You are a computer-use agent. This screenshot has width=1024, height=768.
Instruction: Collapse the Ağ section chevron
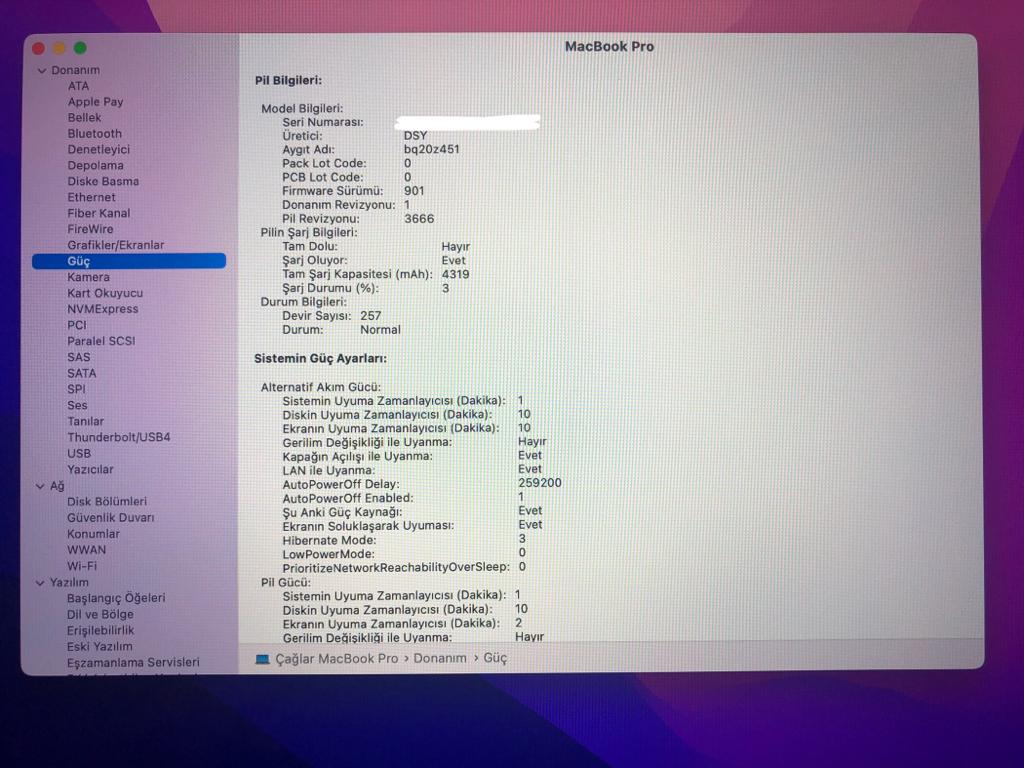point(41,486)
